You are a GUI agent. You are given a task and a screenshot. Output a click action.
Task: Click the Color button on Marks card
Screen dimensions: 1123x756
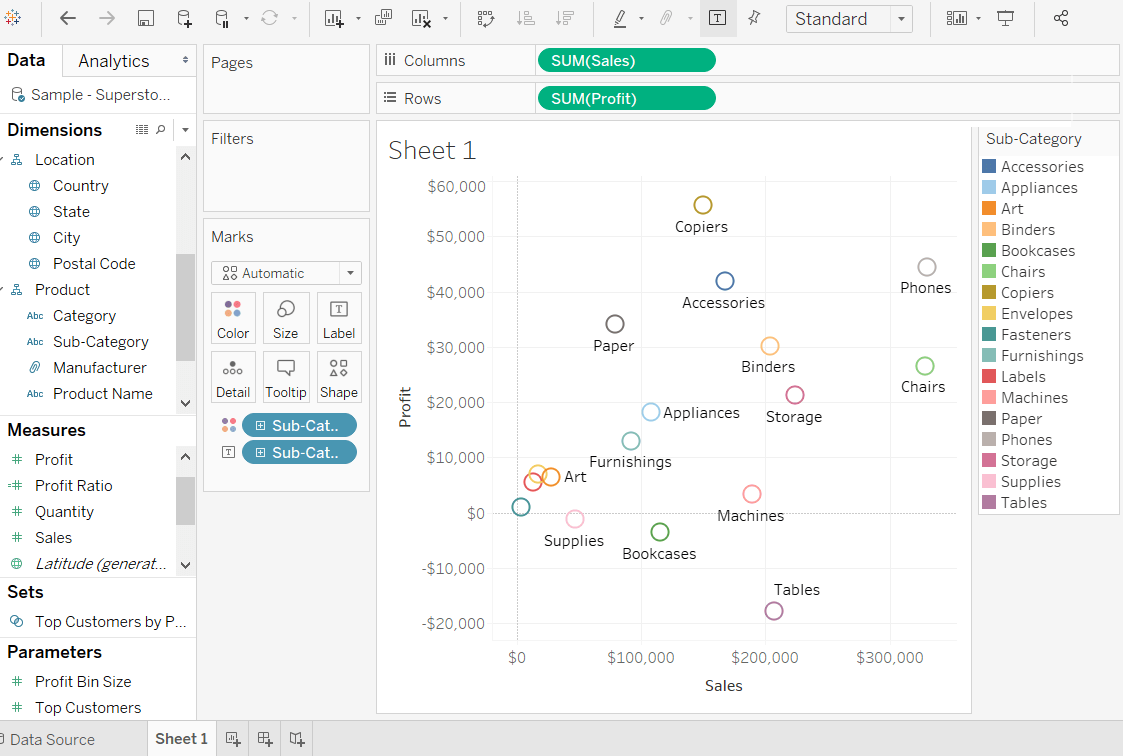(x=233, y=319)
